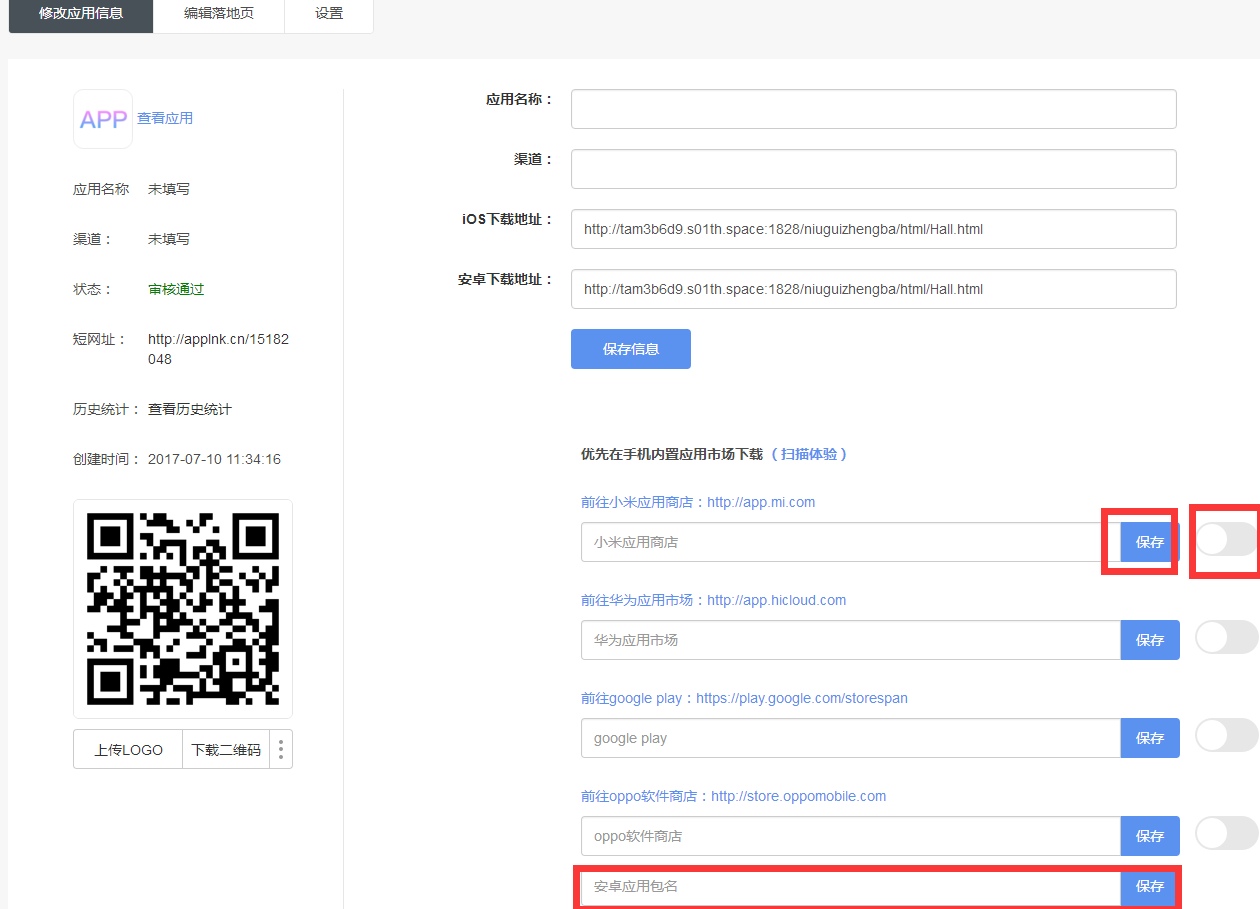Click the short URL http://applnk.cn/15182048

click(x=218, y=349)
